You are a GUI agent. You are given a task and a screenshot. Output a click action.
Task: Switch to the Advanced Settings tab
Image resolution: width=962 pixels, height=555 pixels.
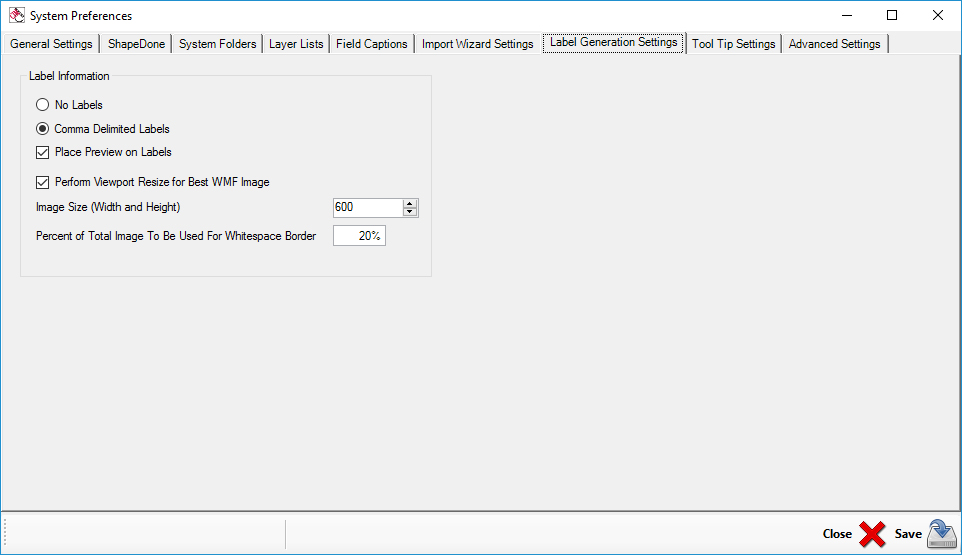click(x=834, y=44)
